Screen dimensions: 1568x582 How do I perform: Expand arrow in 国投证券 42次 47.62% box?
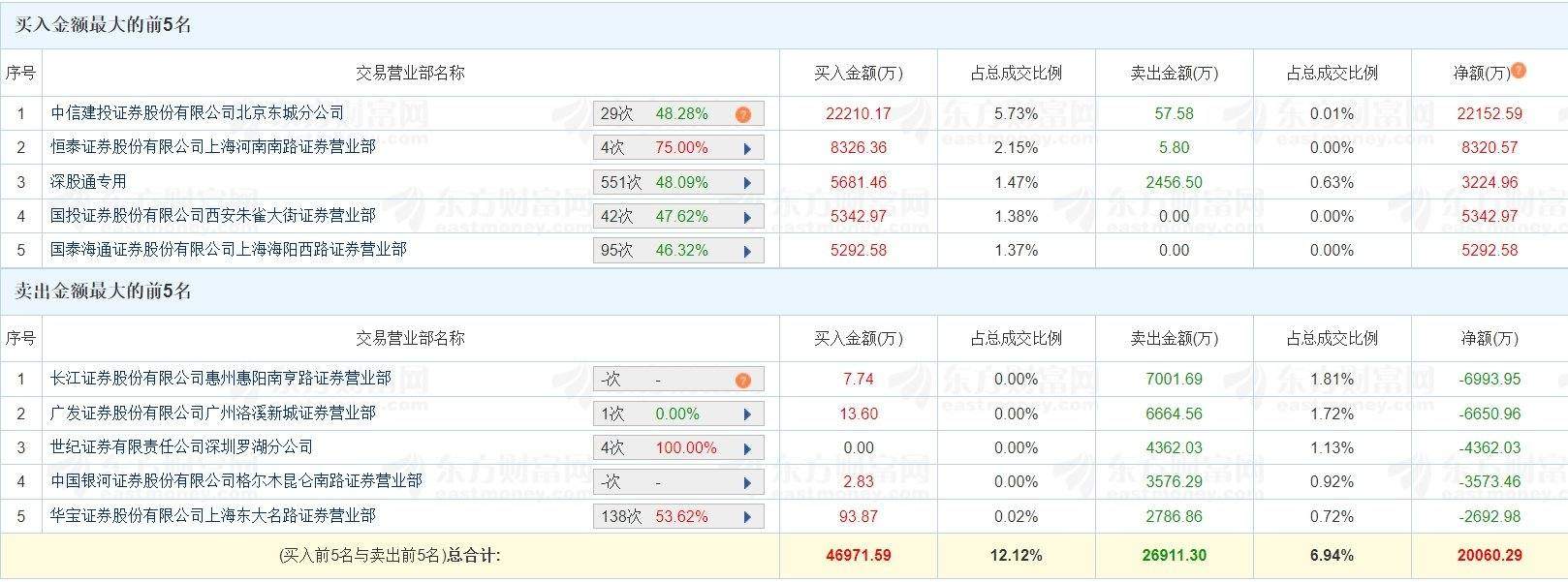coord(747,217)
